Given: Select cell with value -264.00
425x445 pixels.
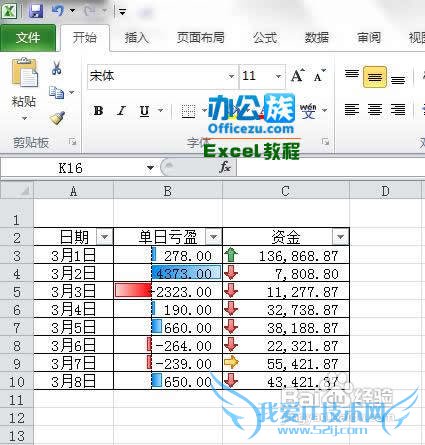Looking at the screenshot, I should tap(168, 345).
